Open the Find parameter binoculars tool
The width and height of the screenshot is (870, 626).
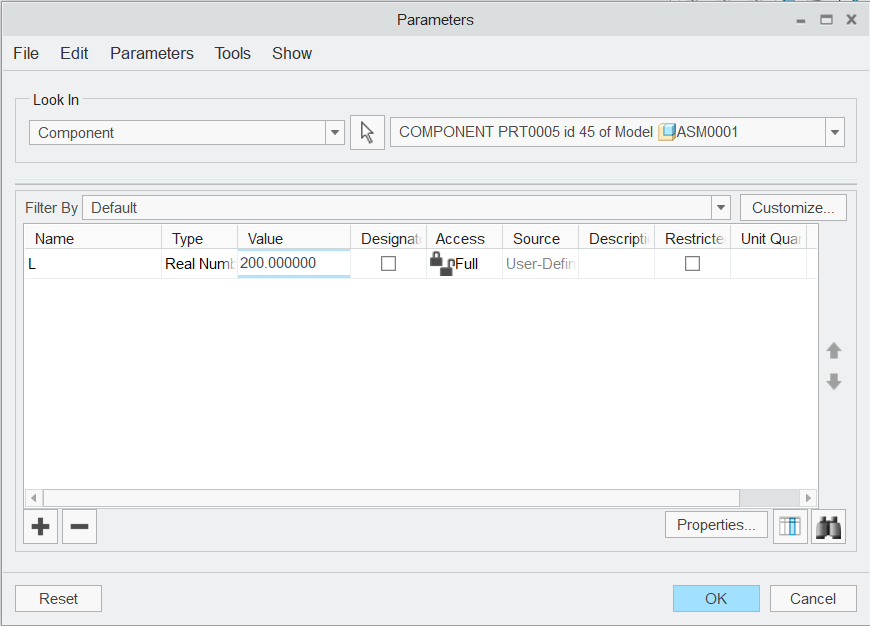point(828,525)
